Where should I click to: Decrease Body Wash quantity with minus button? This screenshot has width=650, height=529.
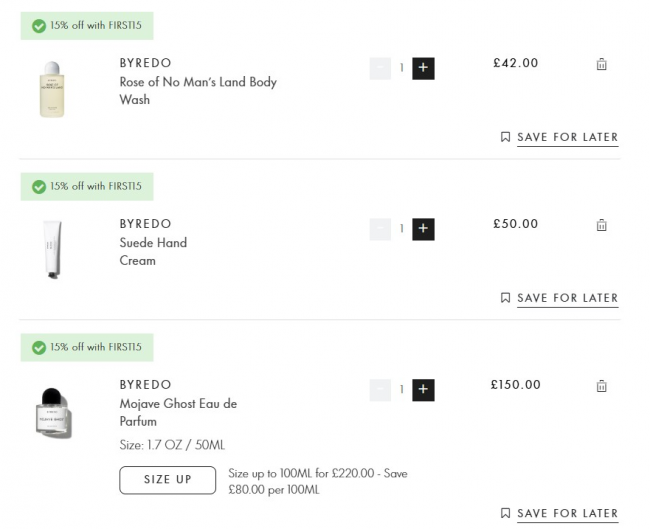380,68
